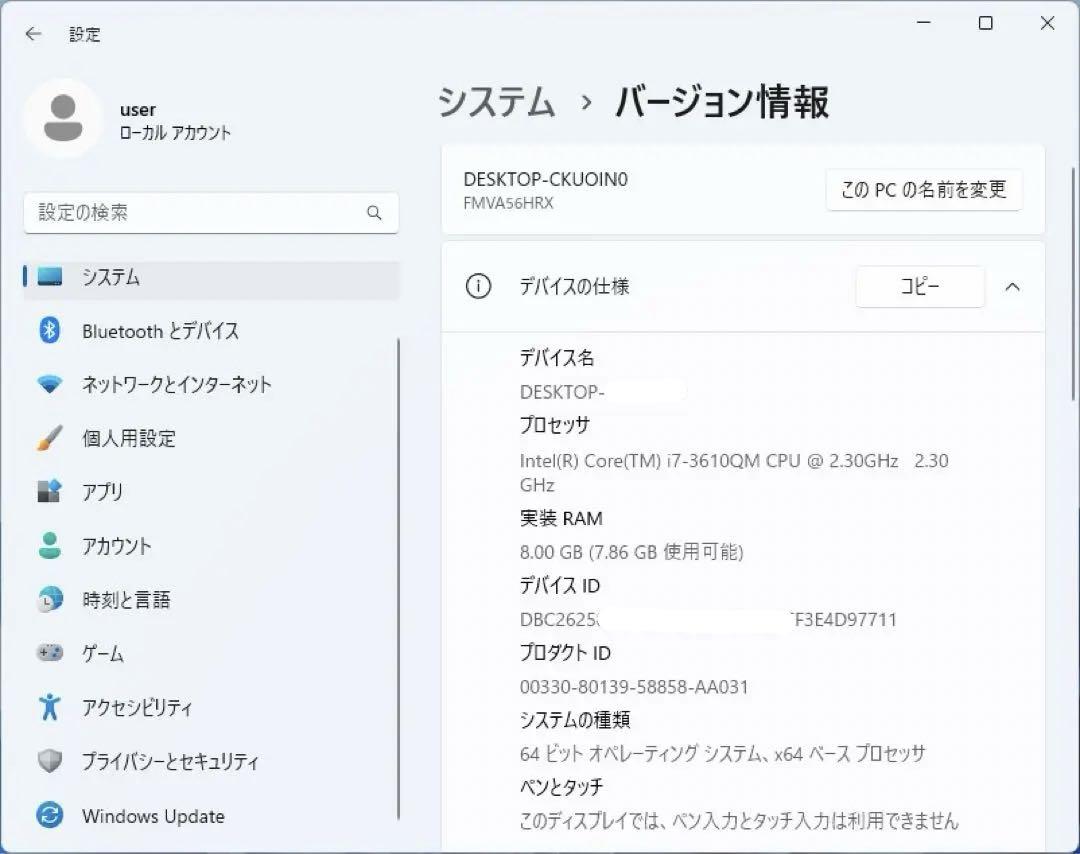The height and width of the screenshot is (854, 1080).
Task: Click システム breadcrumb link in the header
Action: 497,102
